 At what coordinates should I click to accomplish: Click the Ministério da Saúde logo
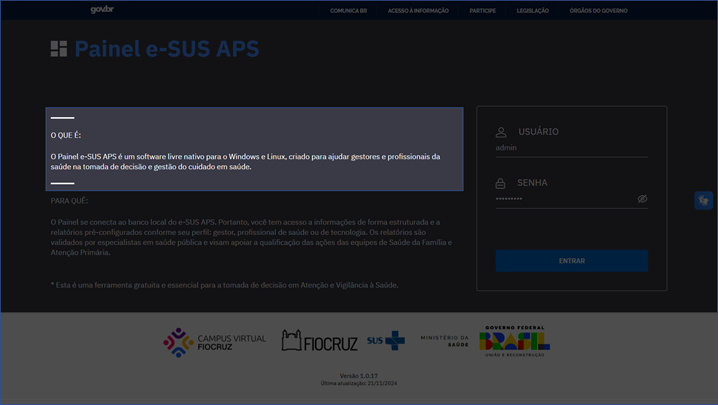tap(445, 341)
